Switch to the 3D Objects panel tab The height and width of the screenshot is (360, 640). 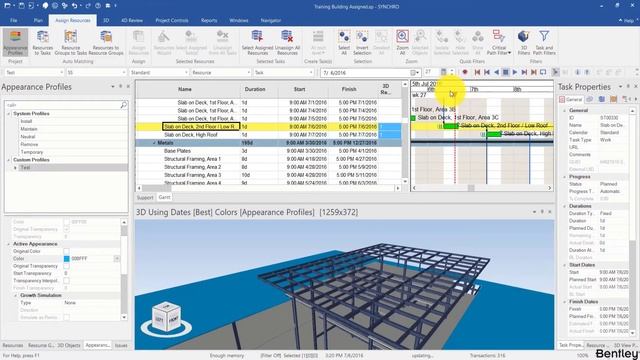point(69,345)
